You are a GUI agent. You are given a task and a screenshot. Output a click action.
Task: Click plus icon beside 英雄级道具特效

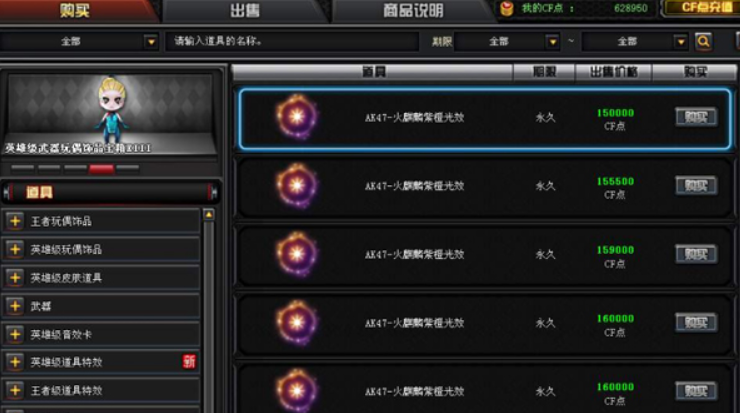click(15, 362)
